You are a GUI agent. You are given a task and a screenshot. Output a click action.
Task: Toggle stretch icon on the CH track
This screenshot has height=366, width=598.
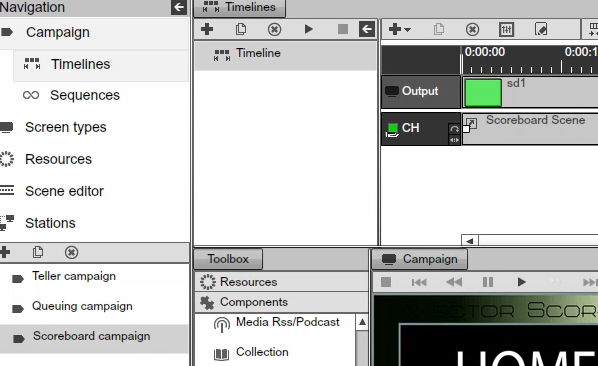point(454,140)
